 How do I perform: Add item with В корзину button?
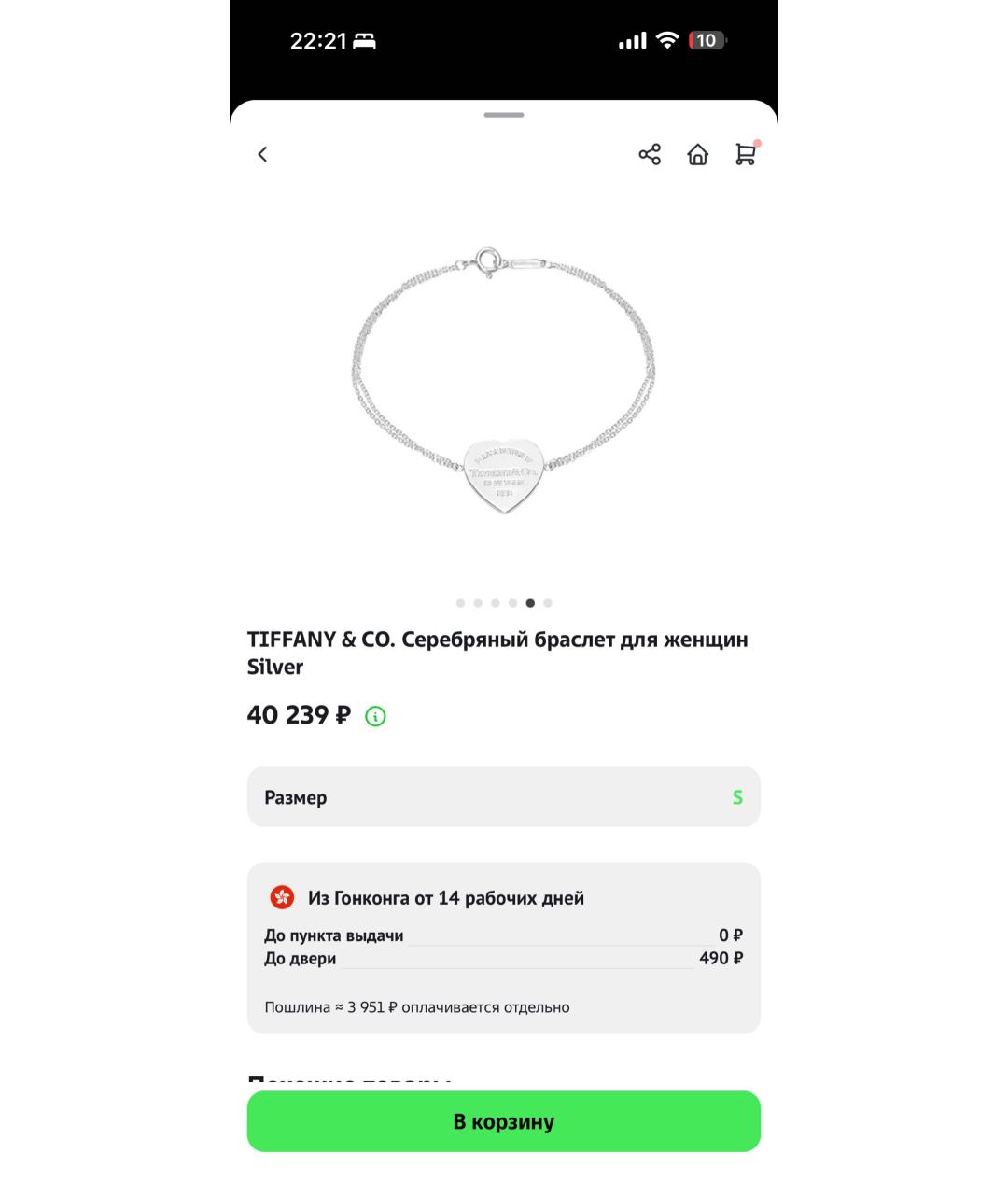(x=504, y=1121)
